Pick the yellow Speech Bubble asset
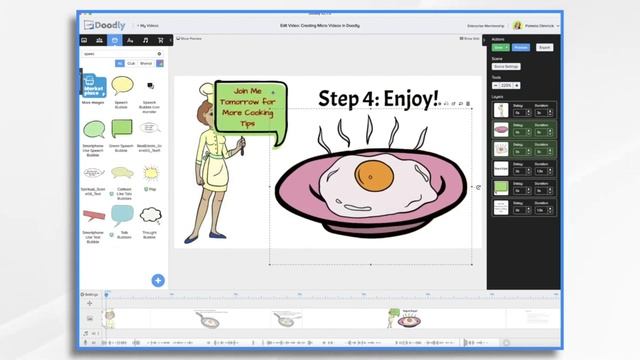Screen dimensions: 640x360 (x=122, y=86)
